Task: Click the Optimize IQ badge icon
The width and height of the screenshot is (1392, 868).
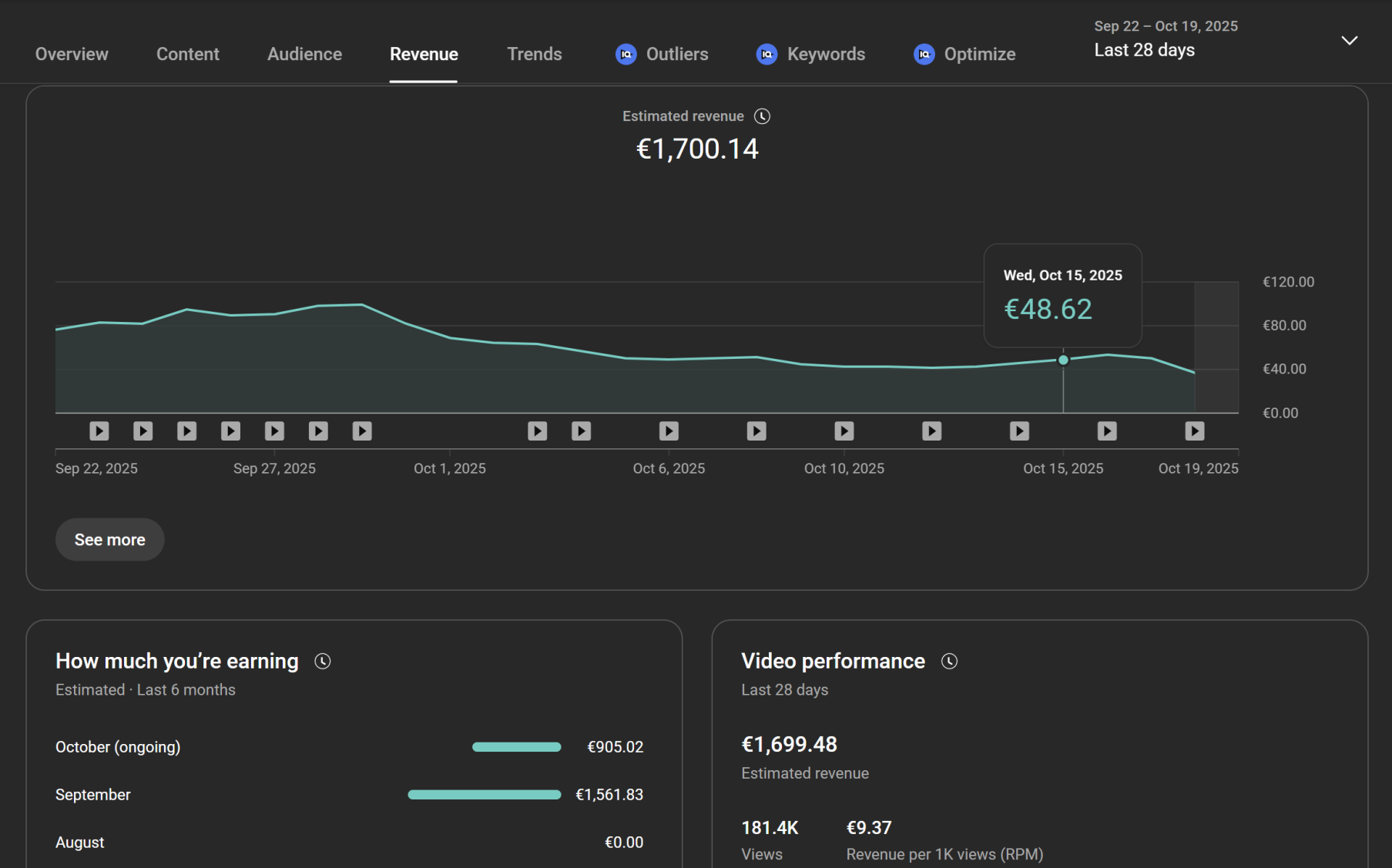Action: point(924,54)
